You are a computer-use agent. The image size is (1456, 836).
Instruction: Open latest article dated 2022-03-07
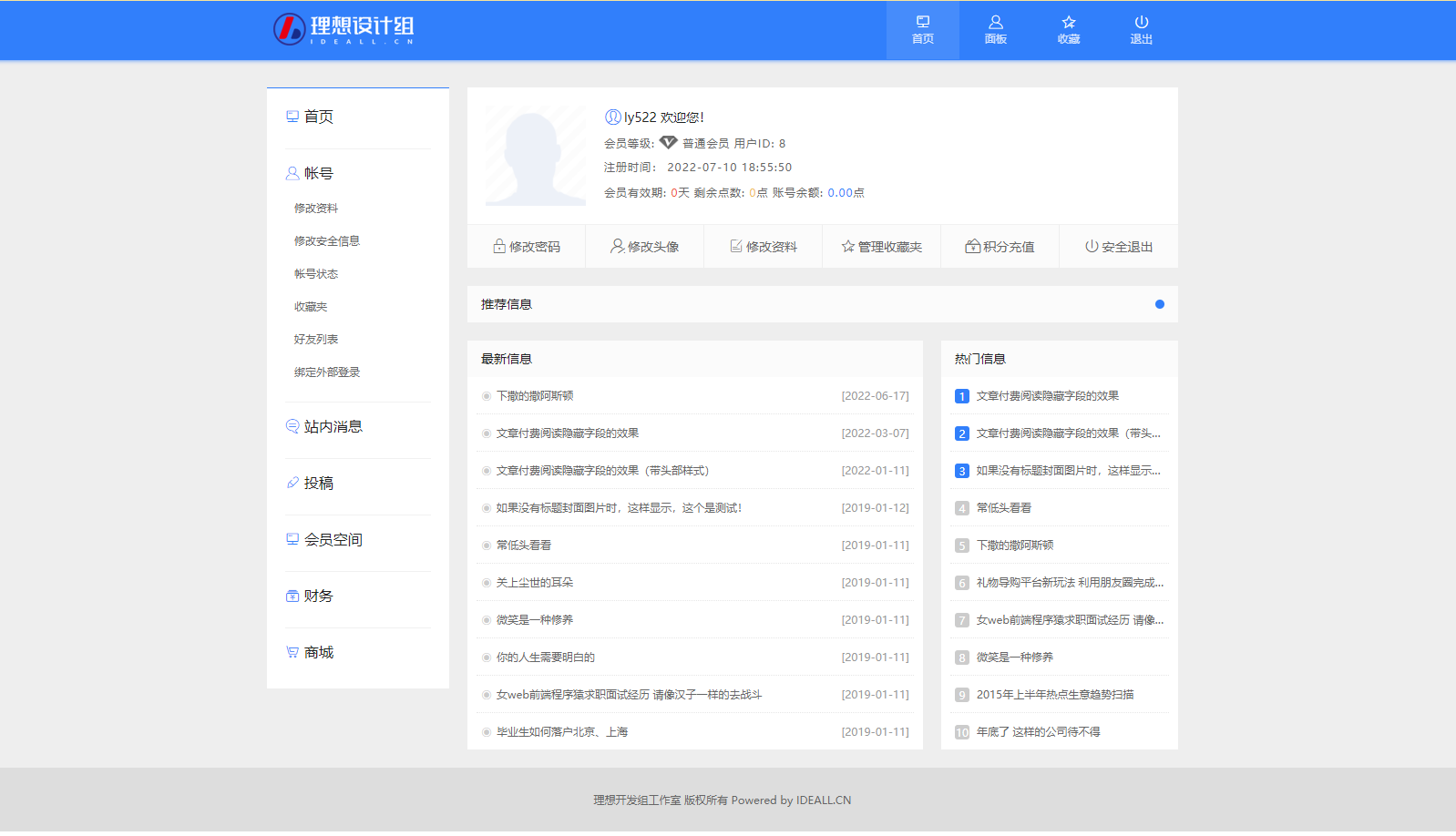coord(568,433)
